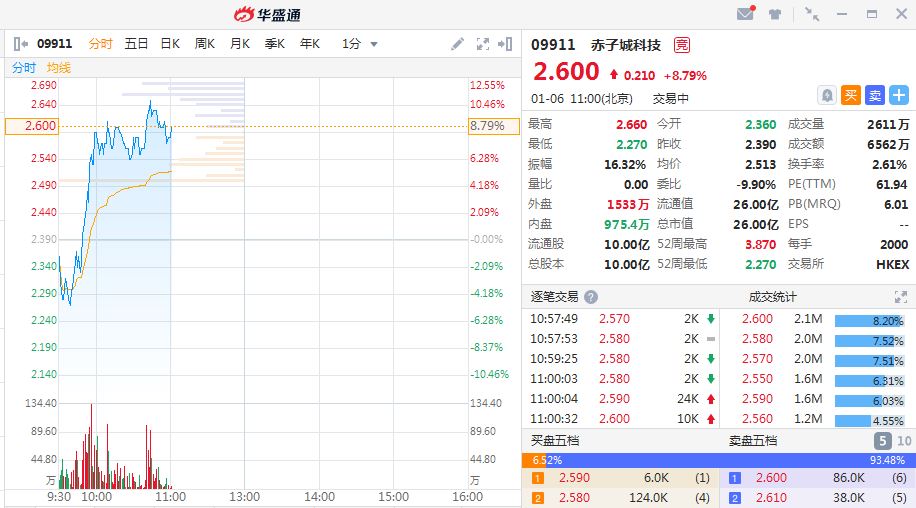The width and height of the screenshot is (916, 508).
Task: Click the 华盛通 logo
Action: (268, 14)
